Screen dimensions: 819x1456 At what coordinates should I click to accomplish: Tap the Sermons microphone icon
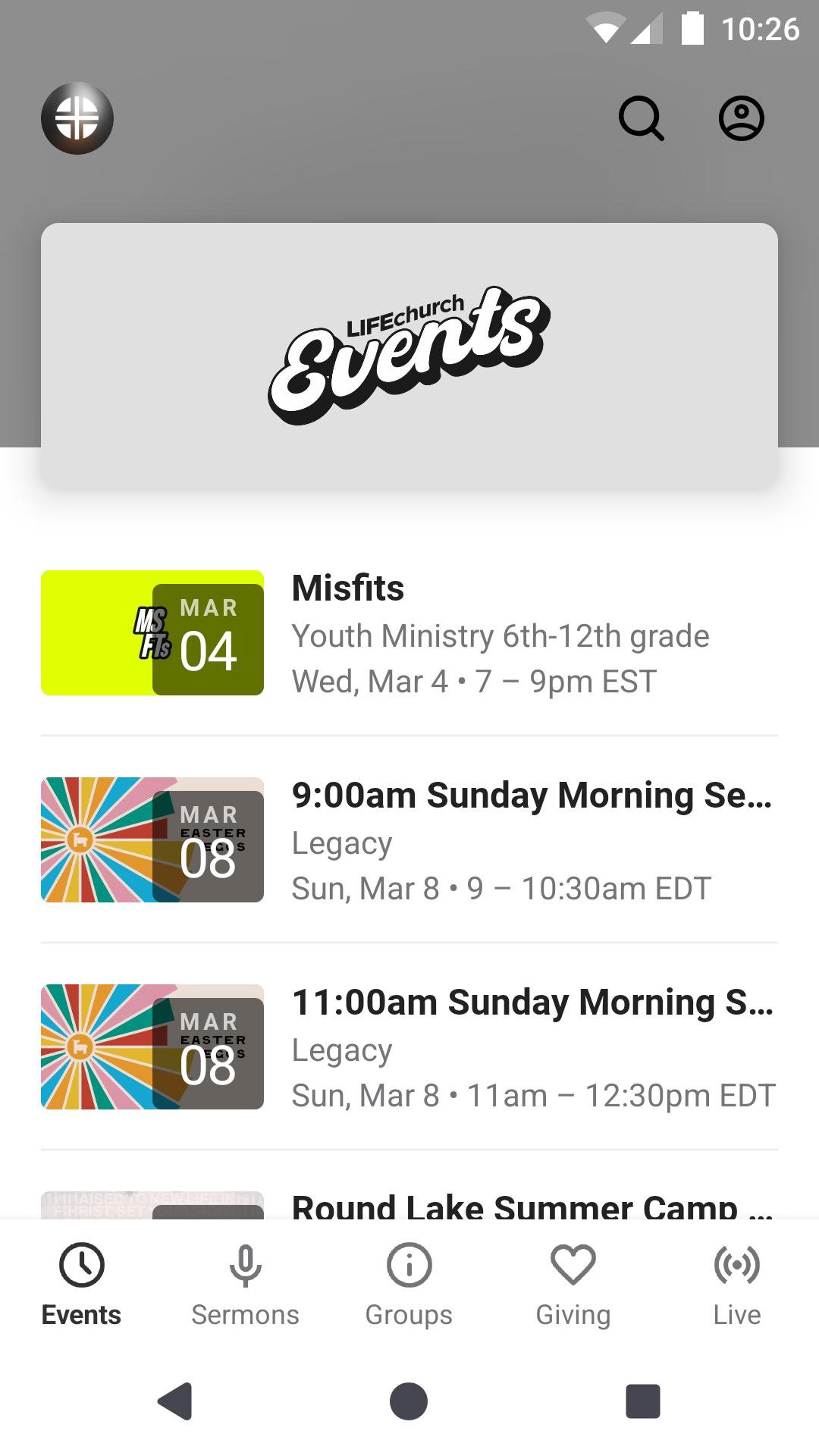[245, 1265]
